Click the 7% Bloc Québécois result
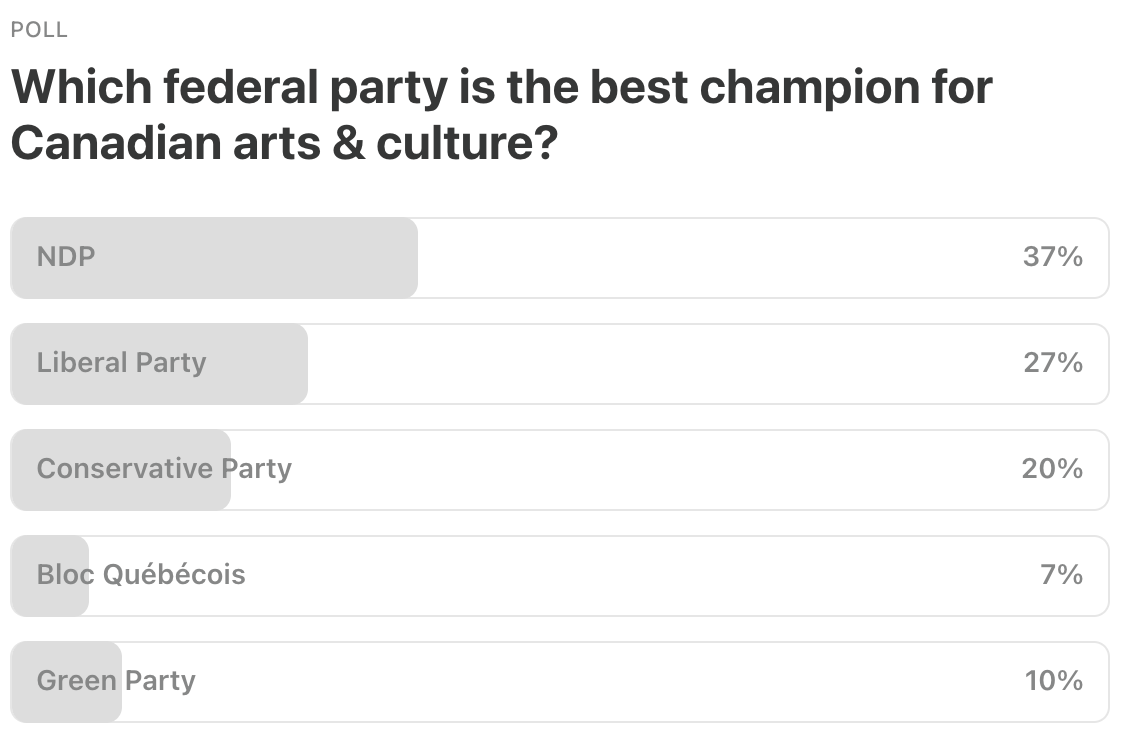This screenshot has width=1128, height=750. [x=1061, y=575]
